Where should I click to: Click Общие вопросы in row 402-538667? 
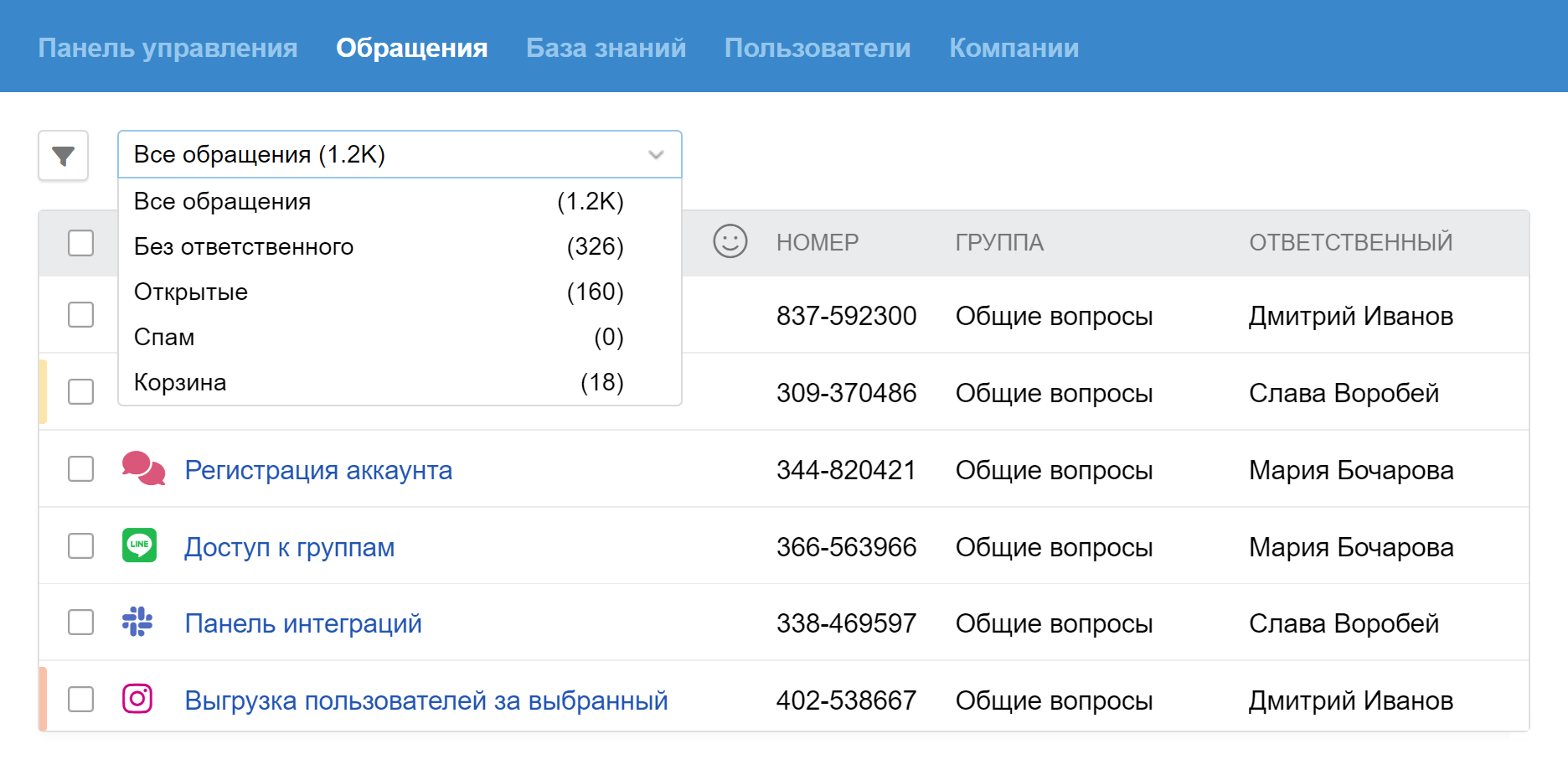pos(1055,700)
